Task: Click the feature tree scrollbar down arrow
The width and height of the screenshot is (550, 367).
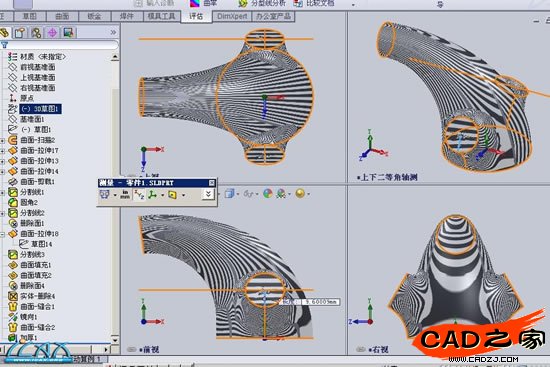Action: pyautogui.click(x=115, y=339)
